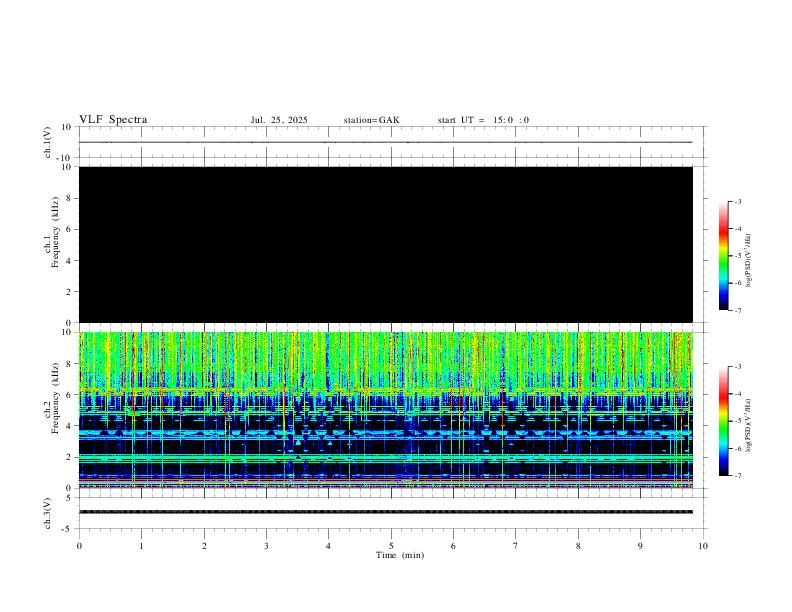Click the upper color scale bar beside ch.1
792x612 pixels.
(x=723, y=256)
